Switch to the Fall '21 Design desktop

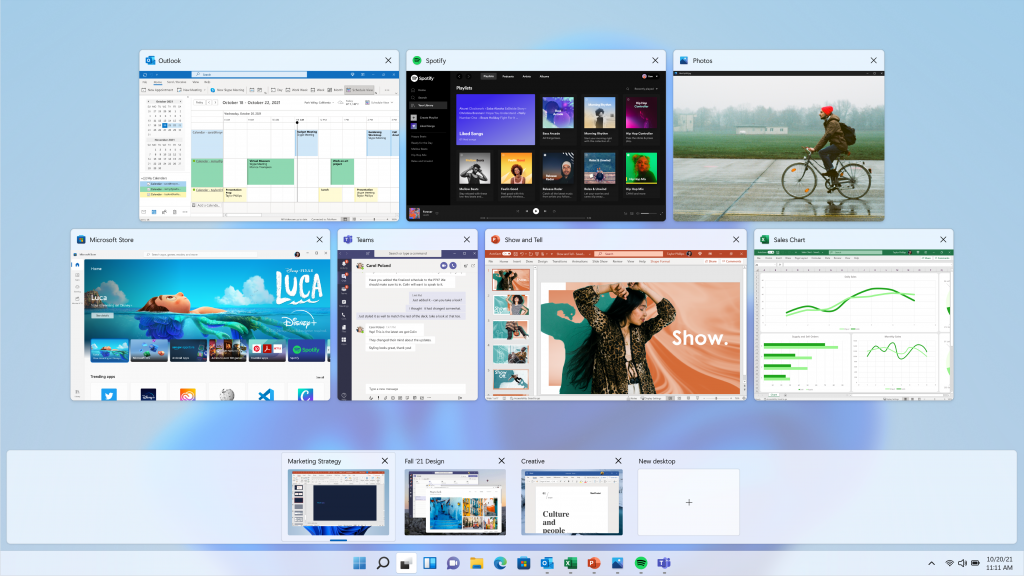pyautogui.click(x=455, y=502)
